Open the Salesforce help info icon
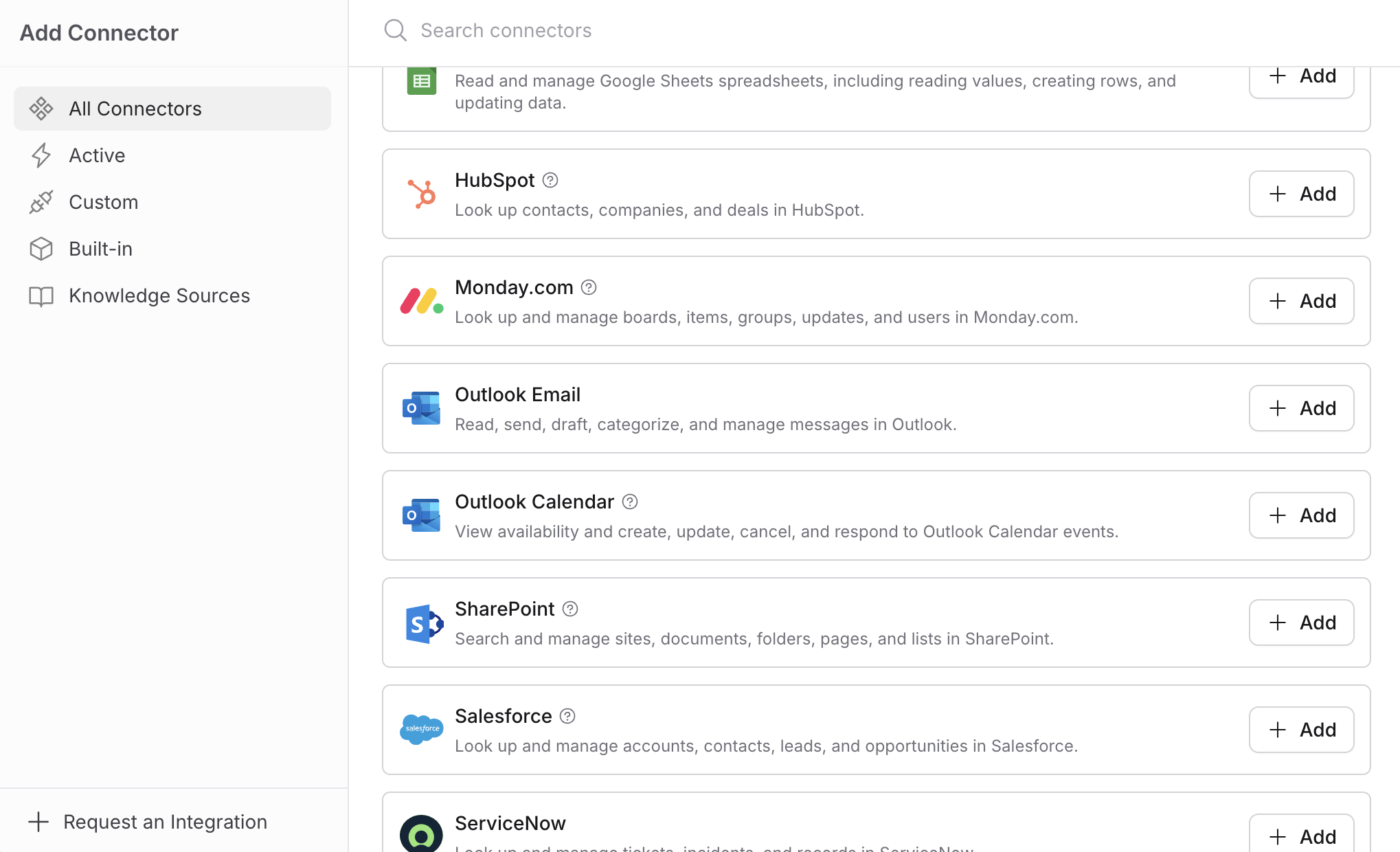 (x=567, y=716)
